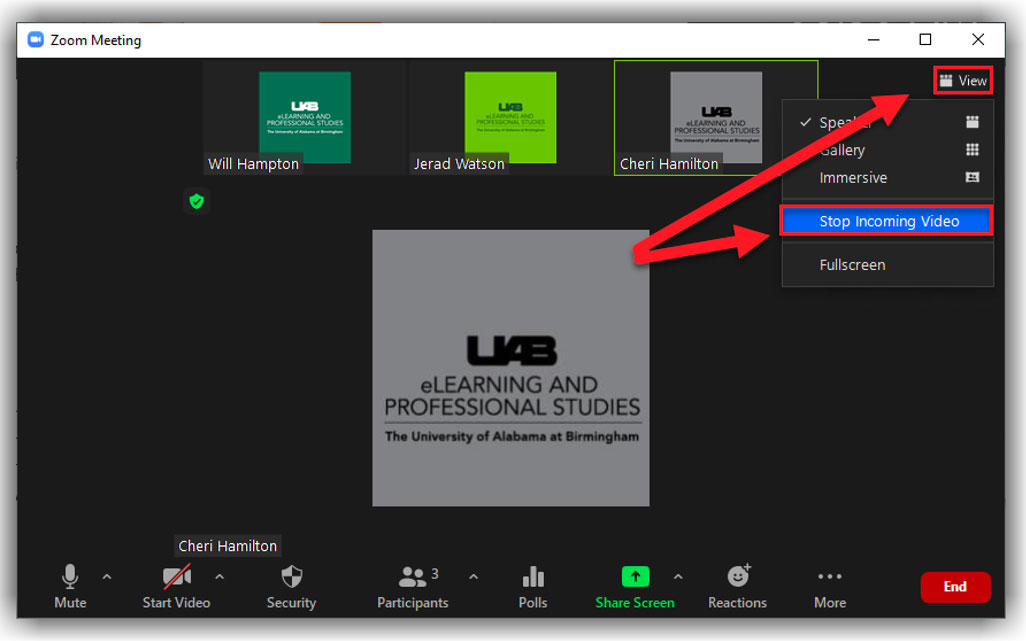
Task: Enable Stop Incoming Video
Action: coord(886,220)
